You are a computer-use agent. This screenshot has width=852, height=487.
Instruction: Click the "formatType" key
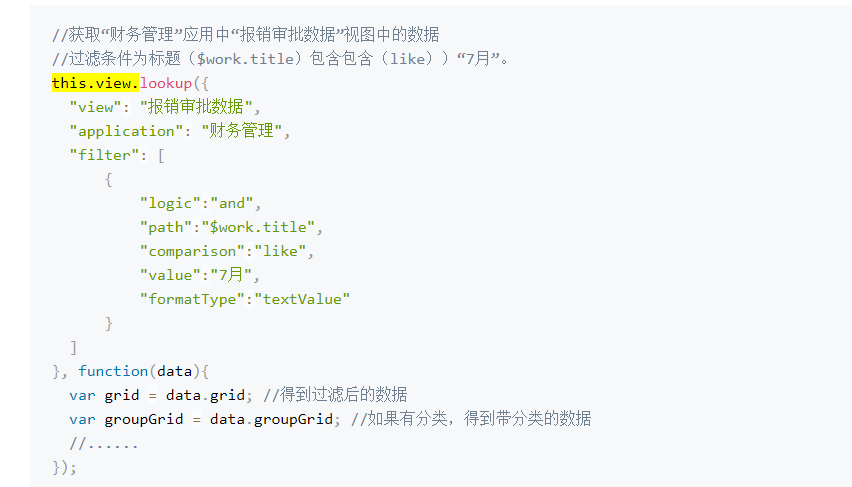tap(192, 299)
